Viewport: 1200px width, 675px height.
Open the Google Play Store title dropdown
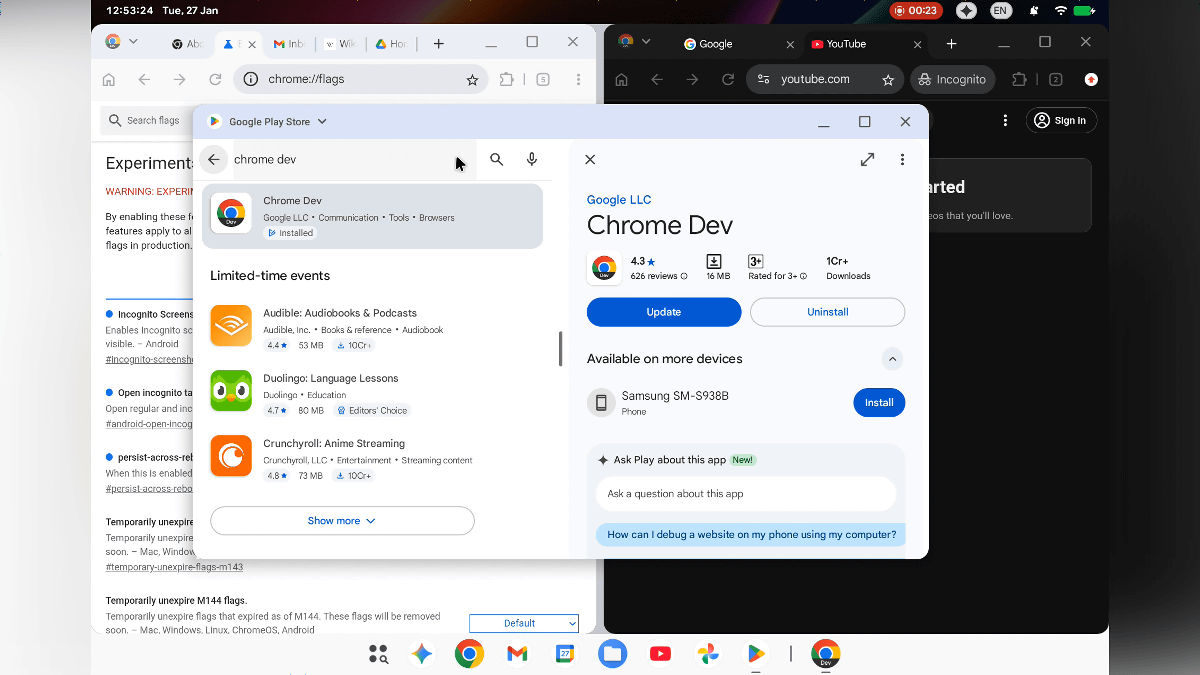[x=320, y=121]
